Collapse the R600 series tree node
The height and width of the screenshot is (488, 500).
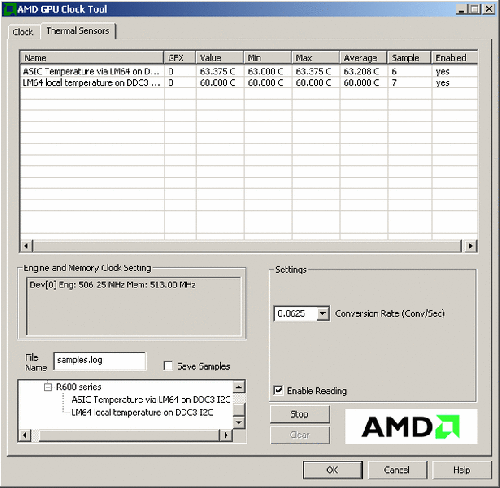pos(48,387)
